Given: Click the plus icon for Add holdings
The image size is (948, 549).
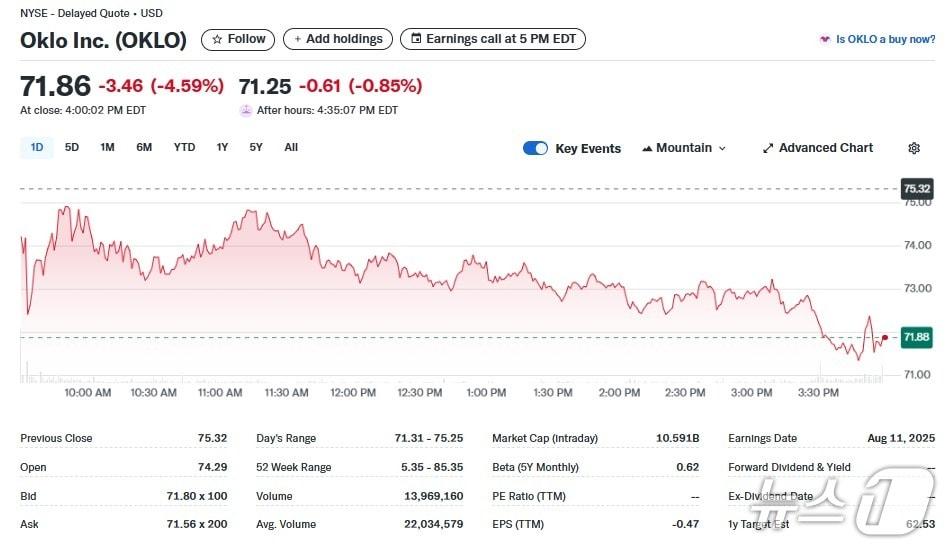Looking at the screenshot, I should tap(297, 39).
